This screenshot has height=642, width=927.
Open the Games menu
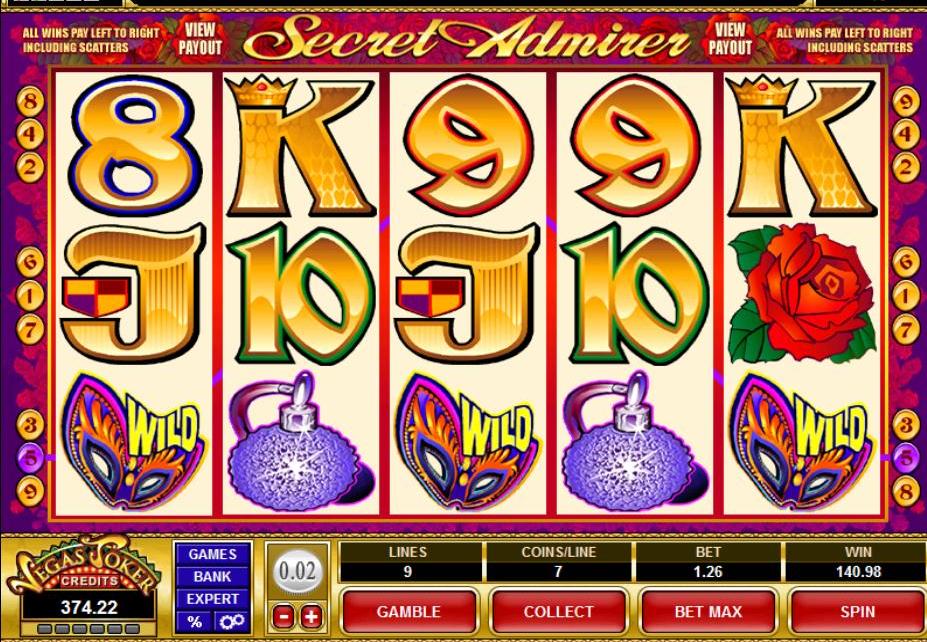213,554
